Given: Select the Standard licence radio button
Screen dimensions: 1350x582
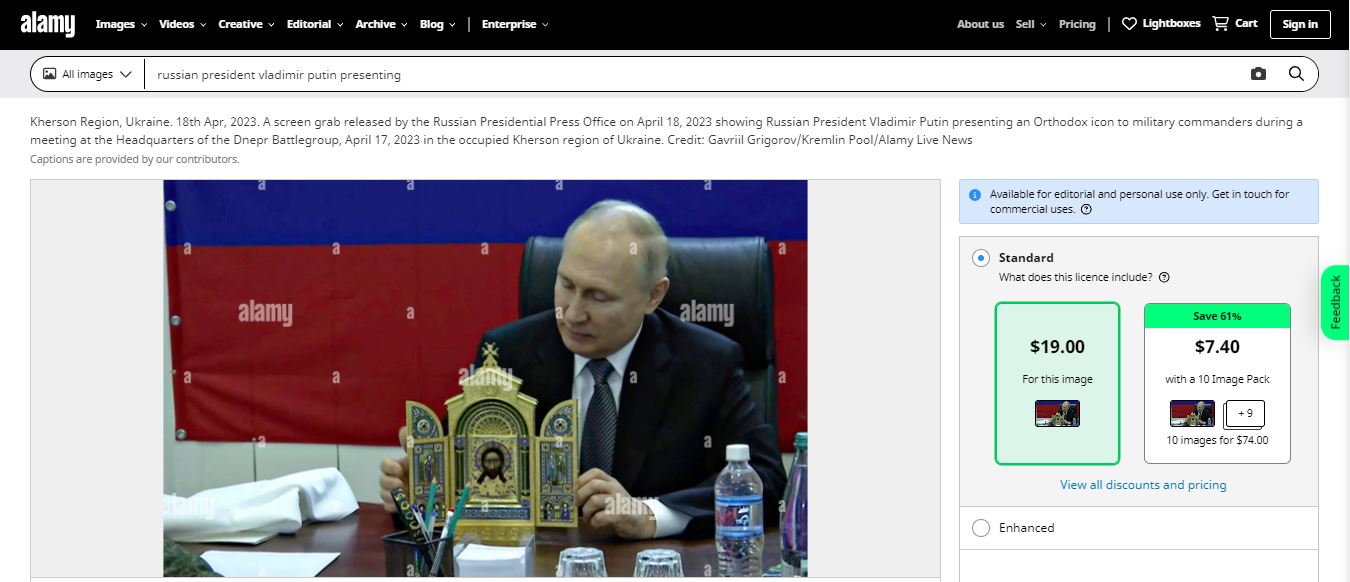Looking at the screenshot, I should 981,257.
